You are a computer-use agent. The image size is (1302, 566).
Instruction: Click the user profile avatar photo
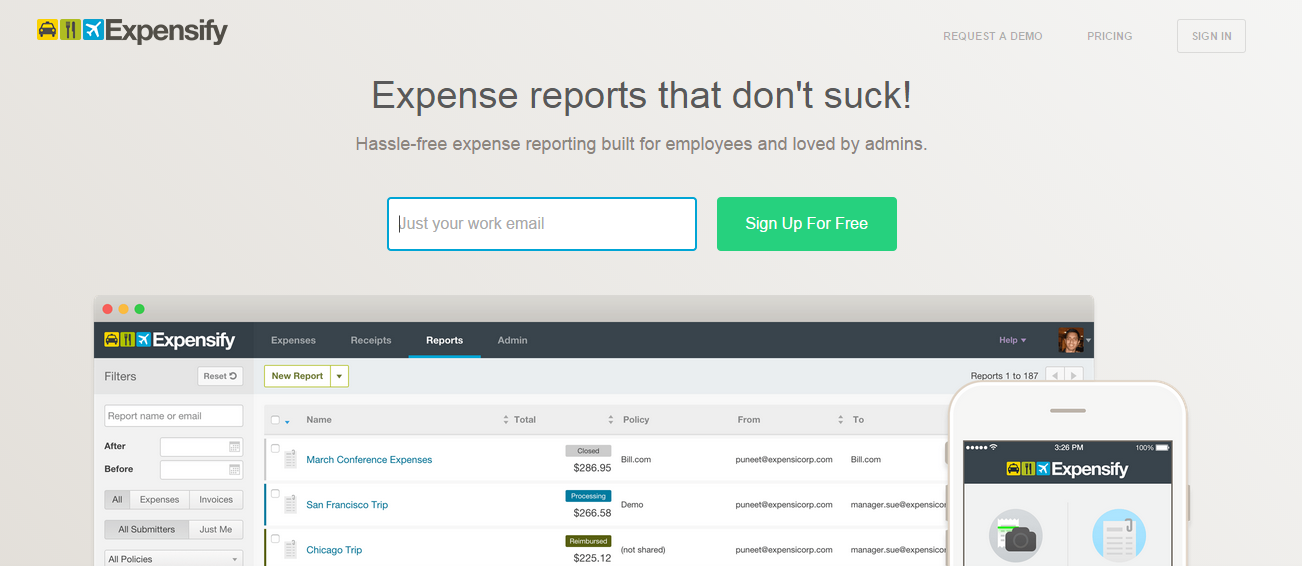click(1070, 340)
